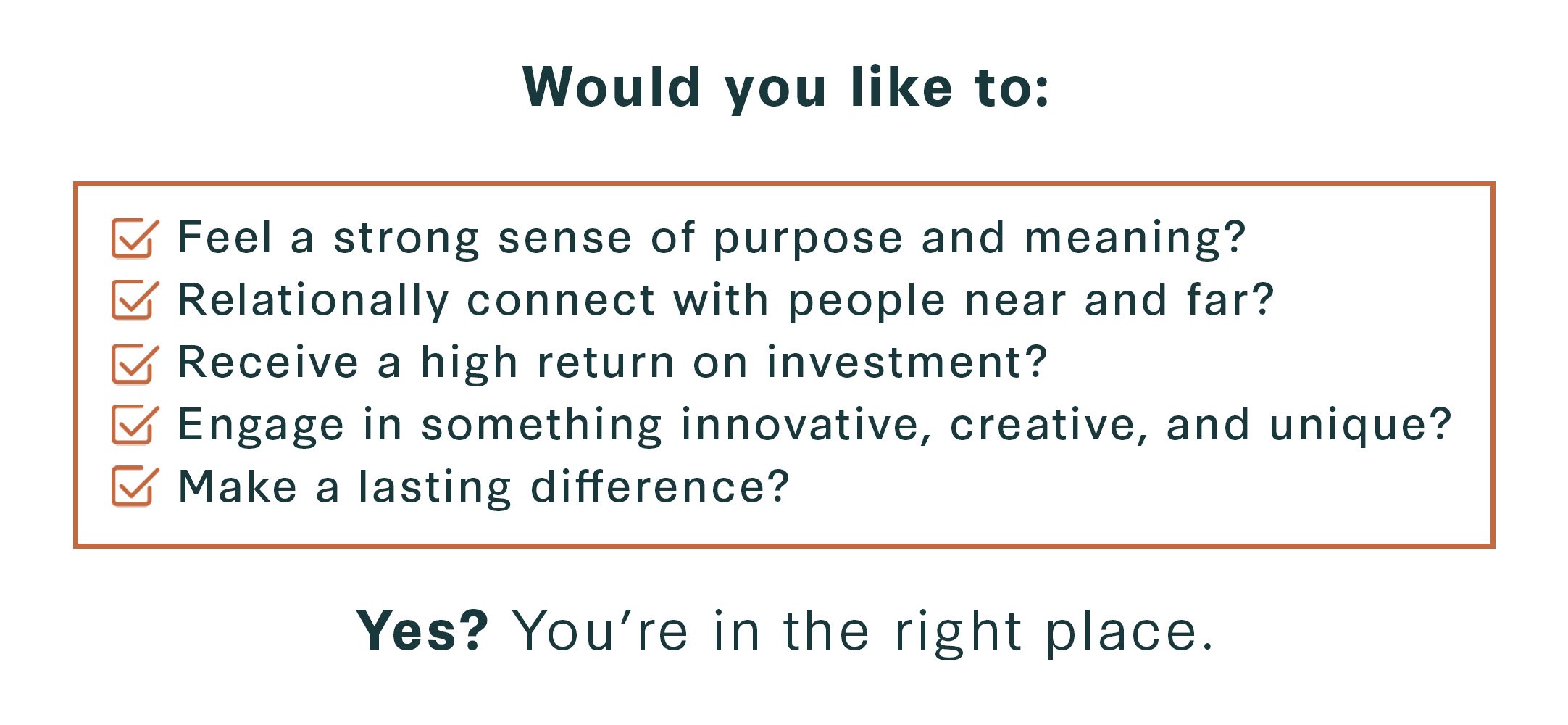Viewport: 1568px width, 725px height.
Task: Click the word 'like' in the heading
Action: [x=901, y=88]
